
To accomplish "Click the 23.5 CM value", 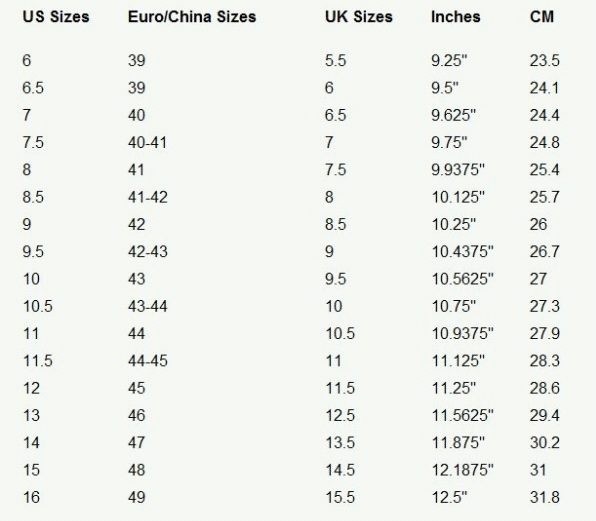I will click(545, 60).
